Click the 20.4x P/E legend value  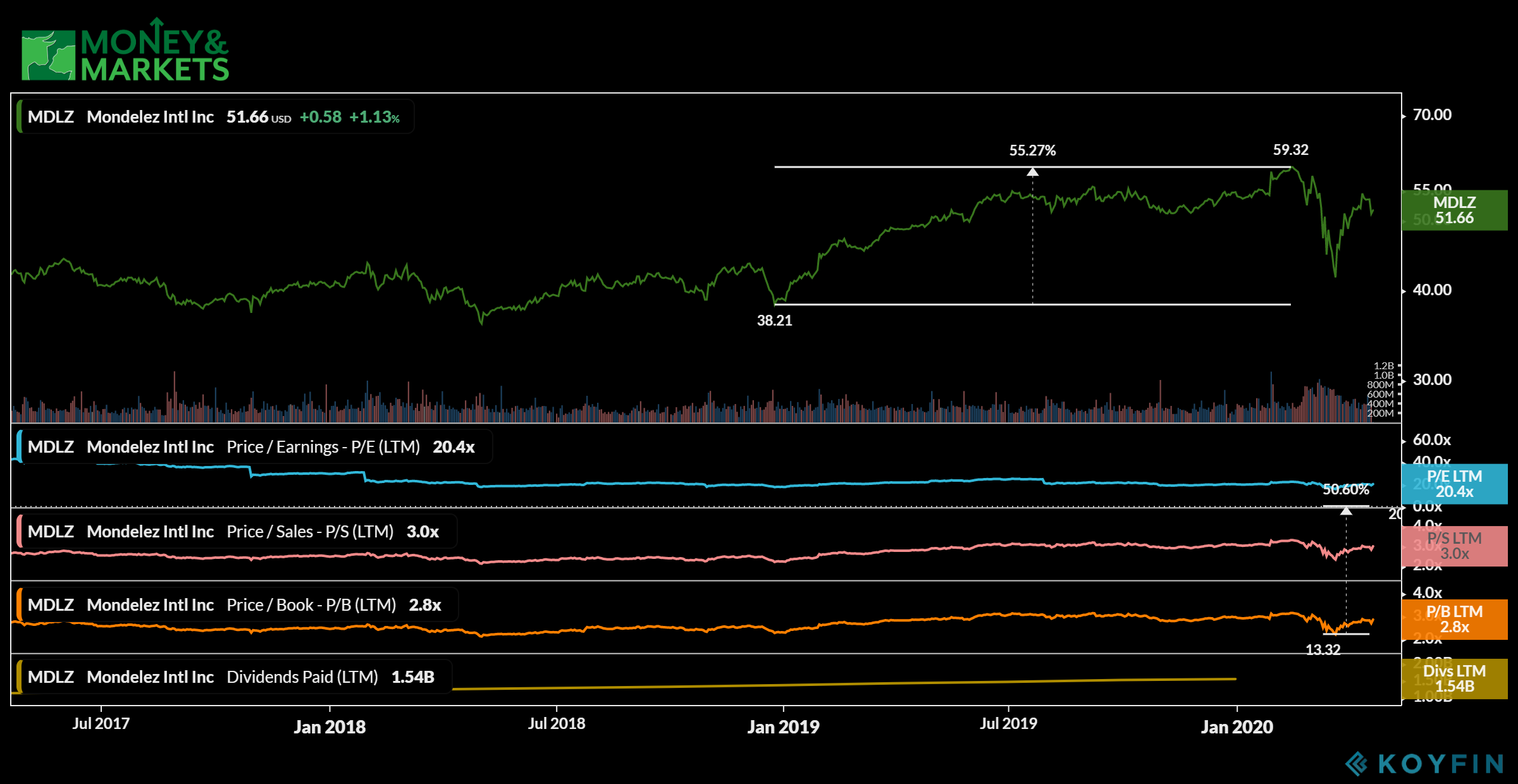click(454, 447)
